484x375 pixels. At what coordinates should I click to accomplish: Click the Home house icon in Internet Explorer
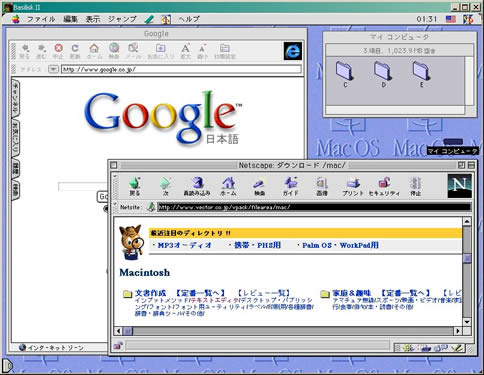[94, 48]
